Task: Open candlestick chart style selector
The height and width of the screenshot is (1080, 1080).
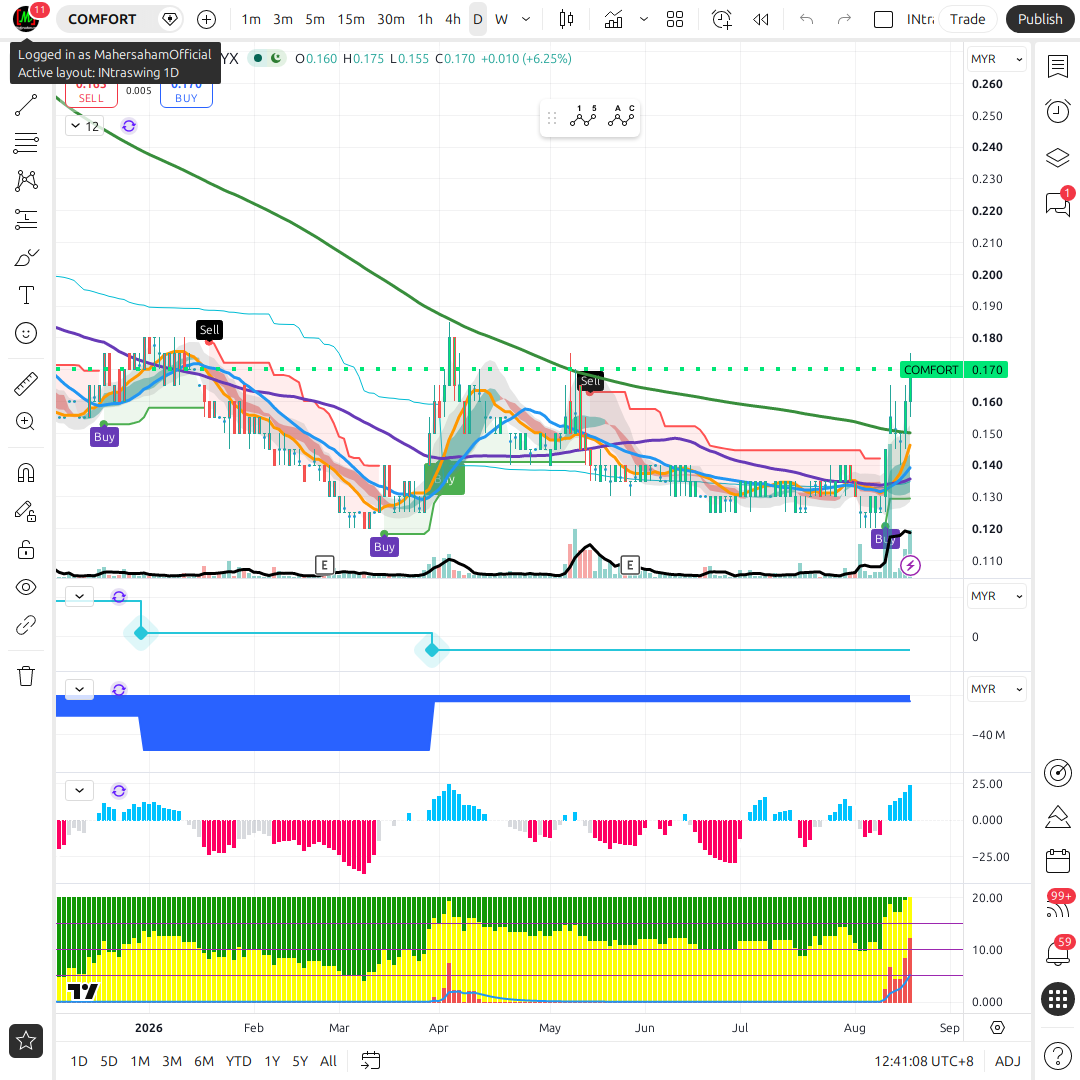Action: coord(566,19)
